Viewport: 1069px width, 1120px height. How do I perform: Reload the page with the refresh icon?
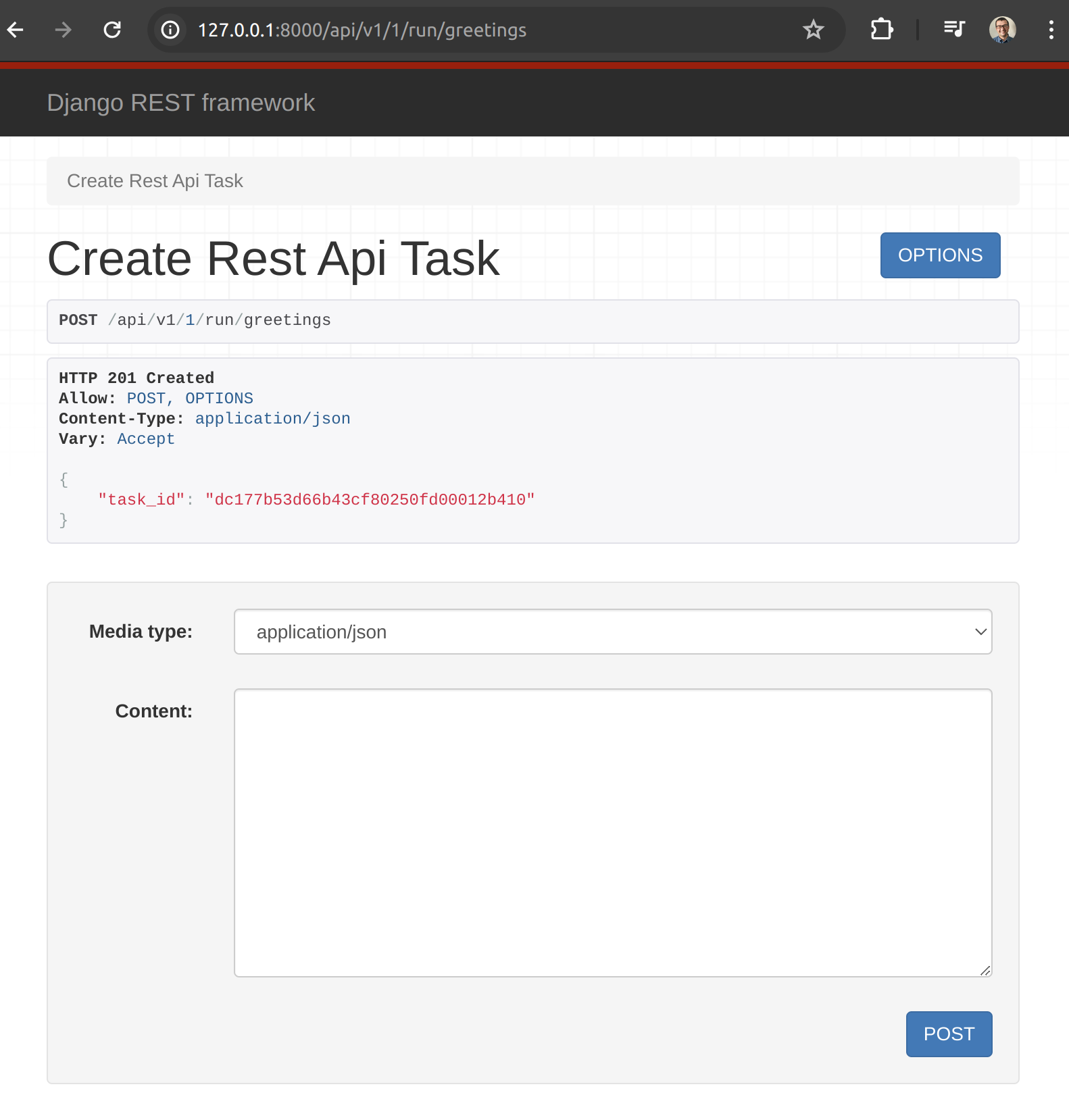click(112, 30)
